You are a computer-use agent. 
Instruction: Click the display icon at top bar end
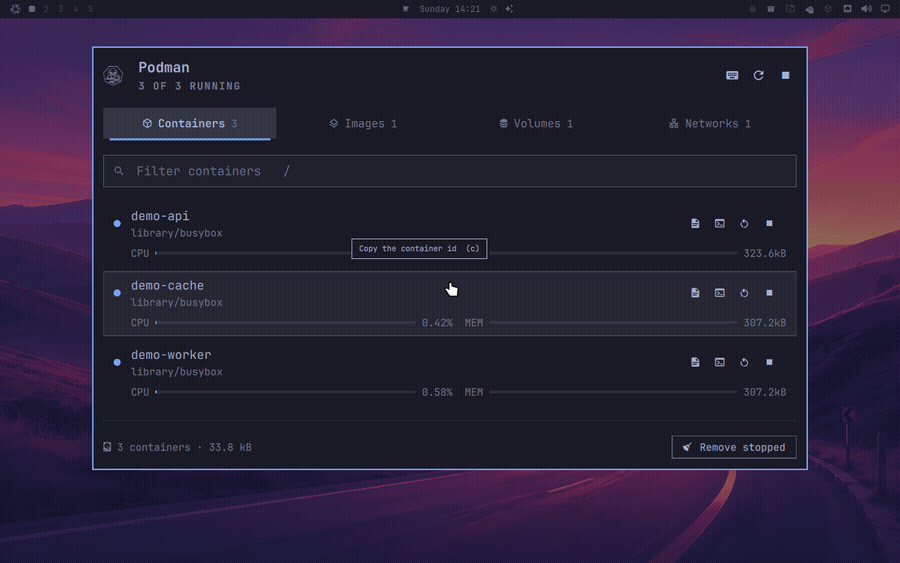(885, 9)
